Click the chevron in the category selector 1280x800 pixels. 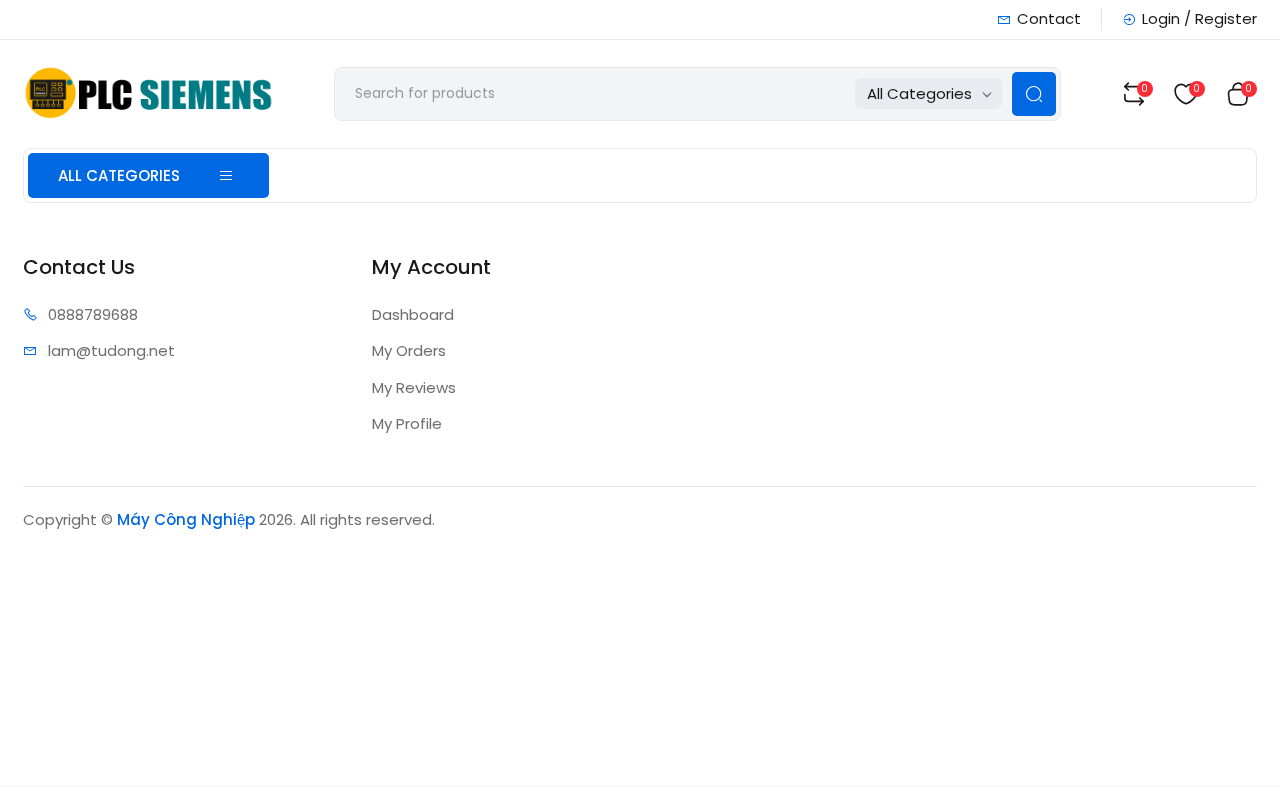click(x=987, y=95)
